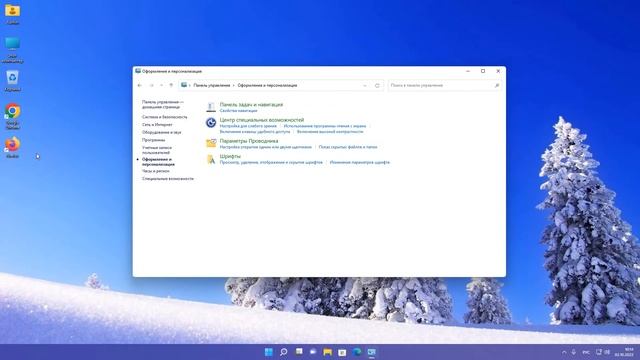Open Task View on the taskbar
The height and width of the screenshot is (360, 640).
click(x=299, y=352)
